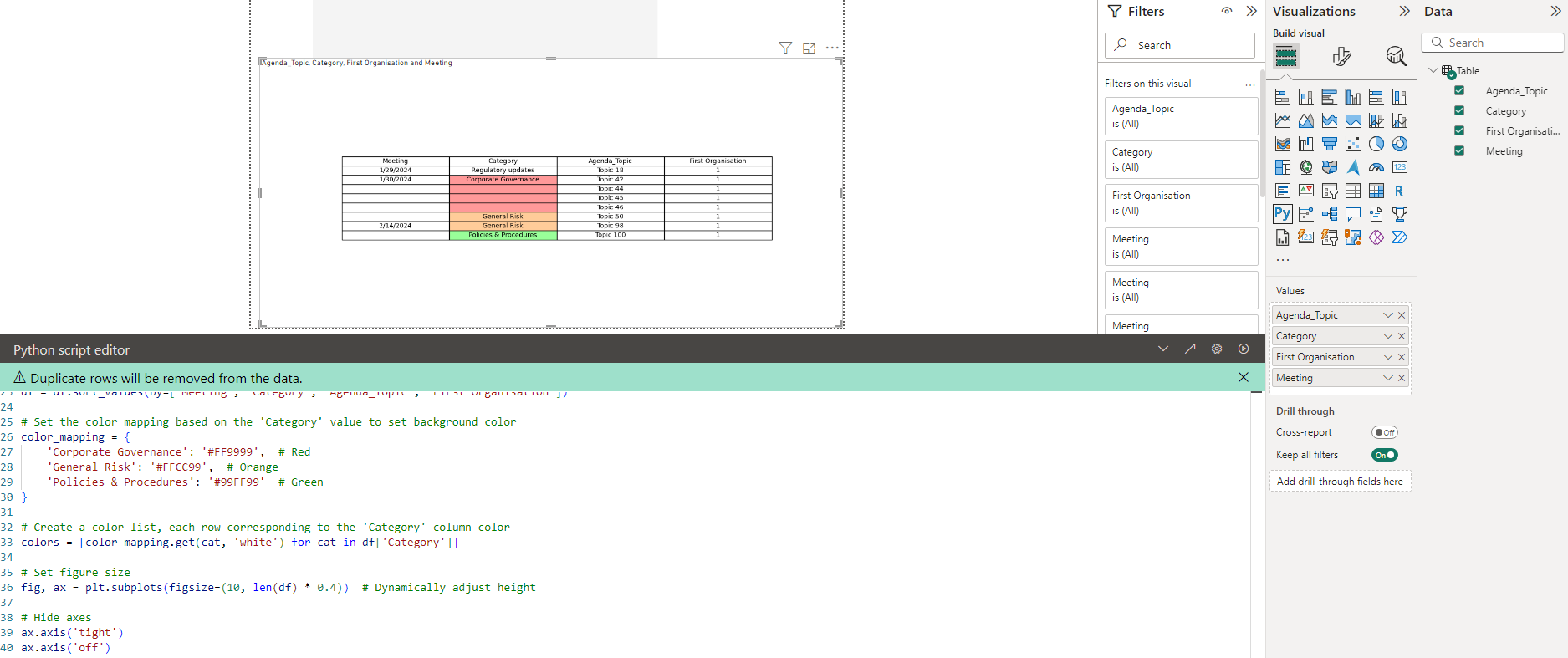
Task: Click Focus mode icon above the visual
Action: (809, 48)
